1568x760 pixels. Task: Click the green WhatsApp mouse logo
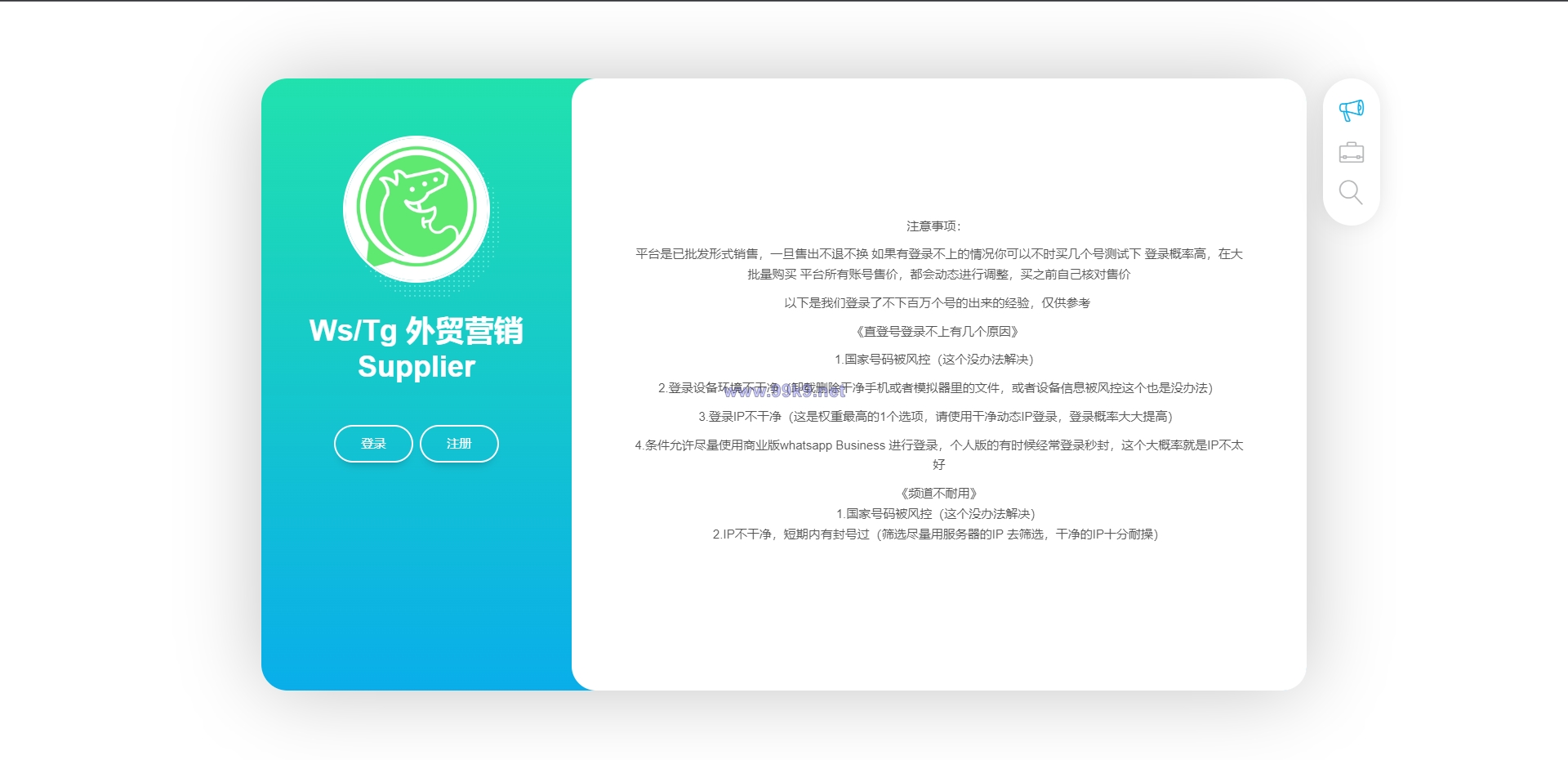(416, 209)
